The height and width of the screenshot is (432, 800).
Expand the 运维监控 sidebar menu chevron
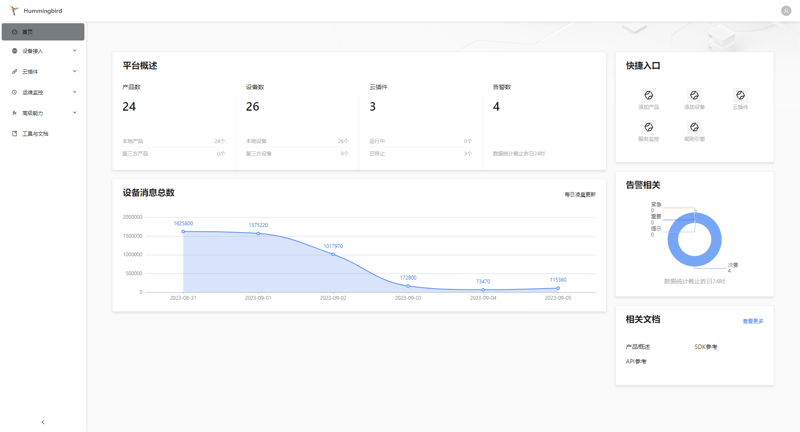click(x=74, y=93)
